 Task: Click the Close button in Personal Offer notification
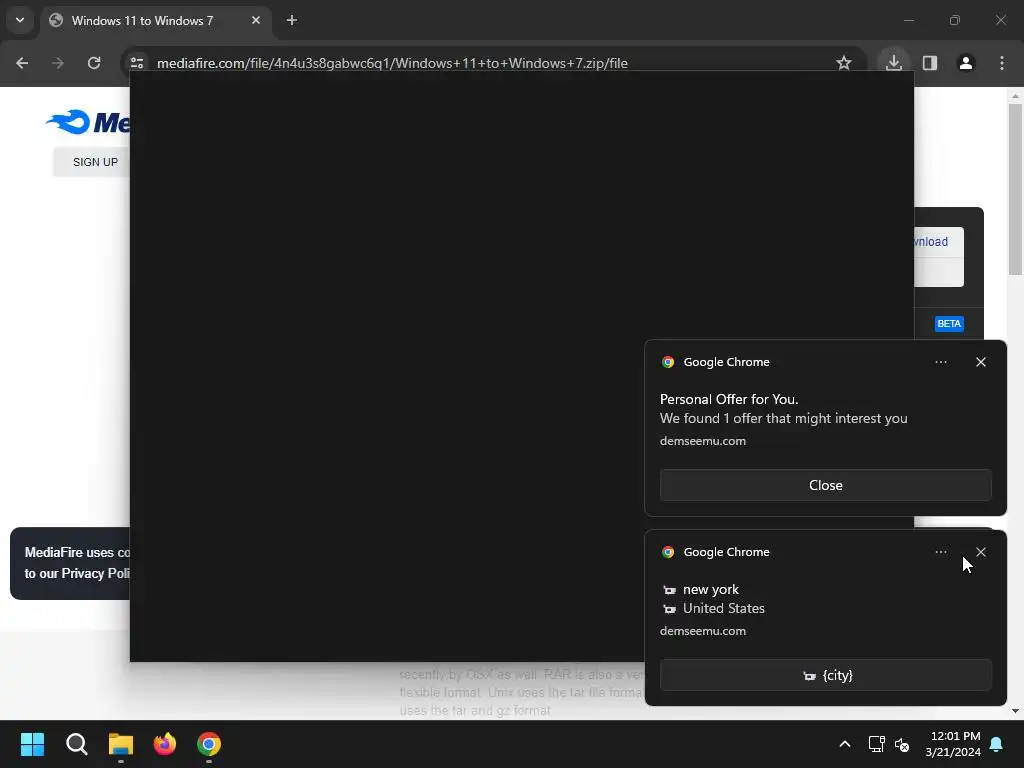click(825, 485)
